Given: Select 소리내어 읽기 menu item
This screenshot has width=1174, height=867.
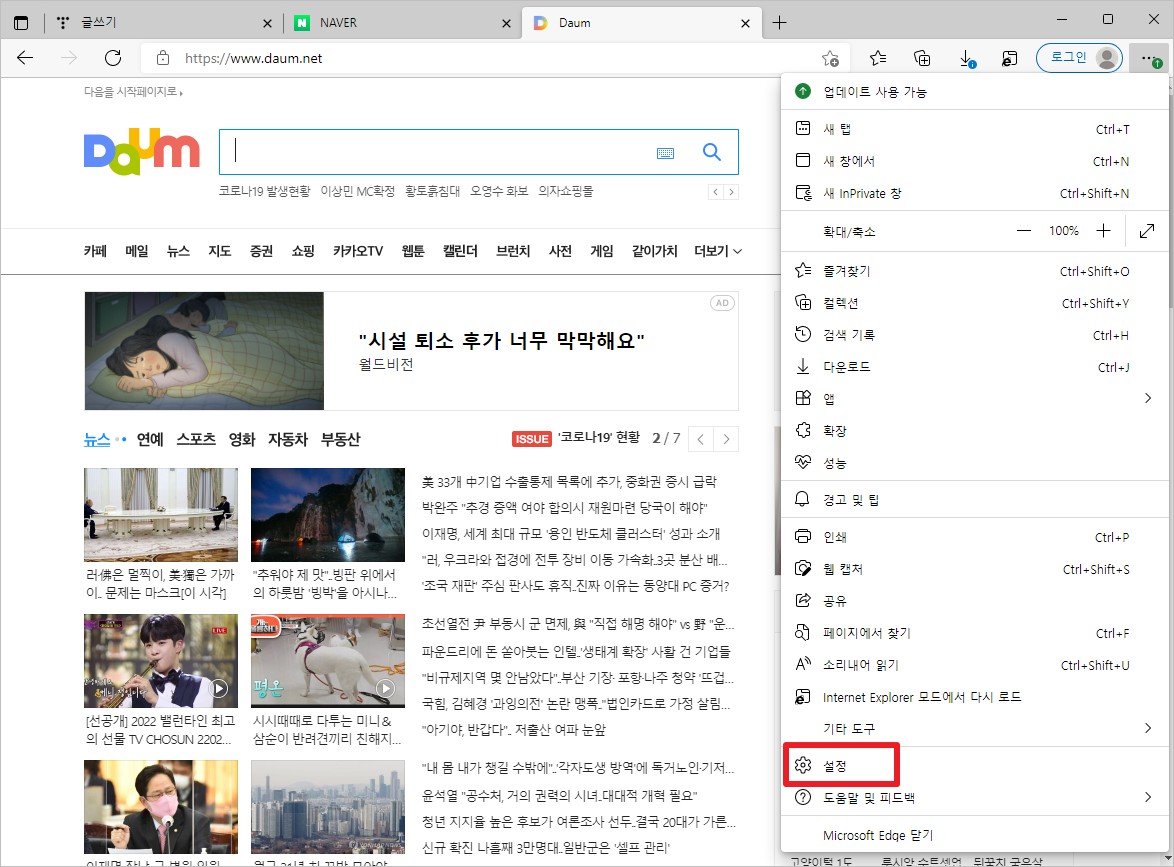Looking at the screenshot, I should 974,665.
